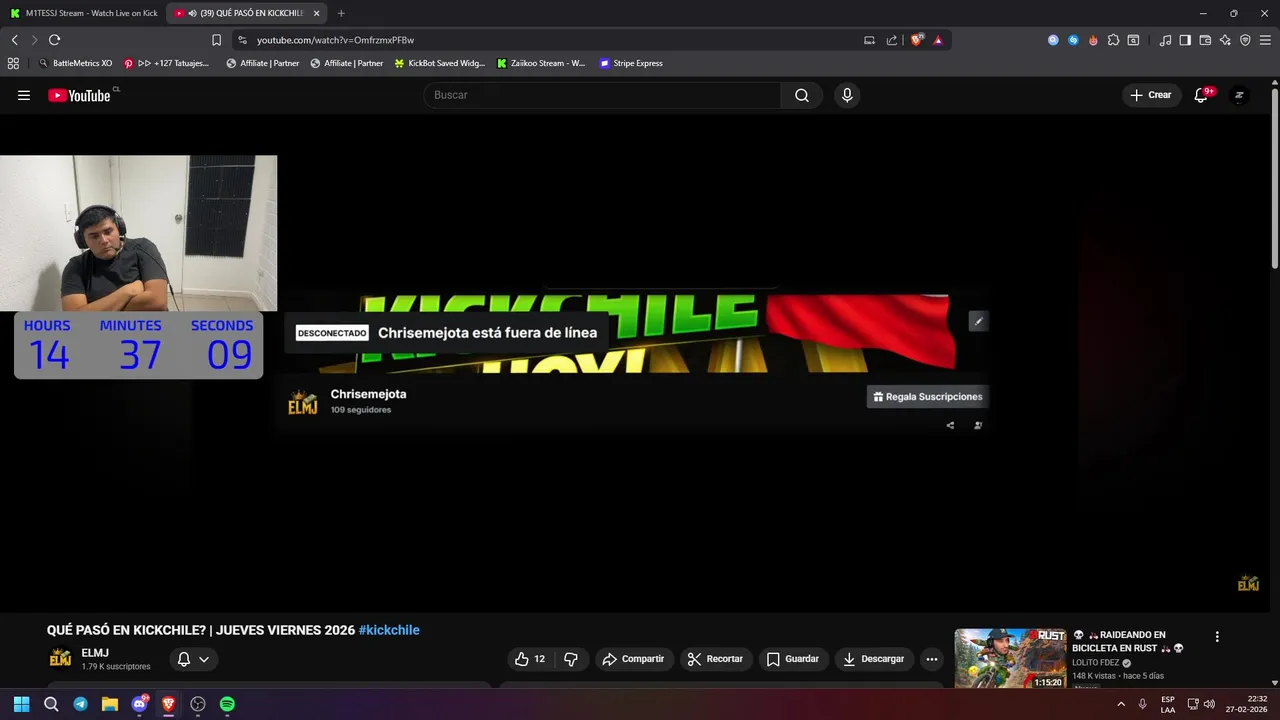Open the music note playlist icon

click(x=1165, y=40)
